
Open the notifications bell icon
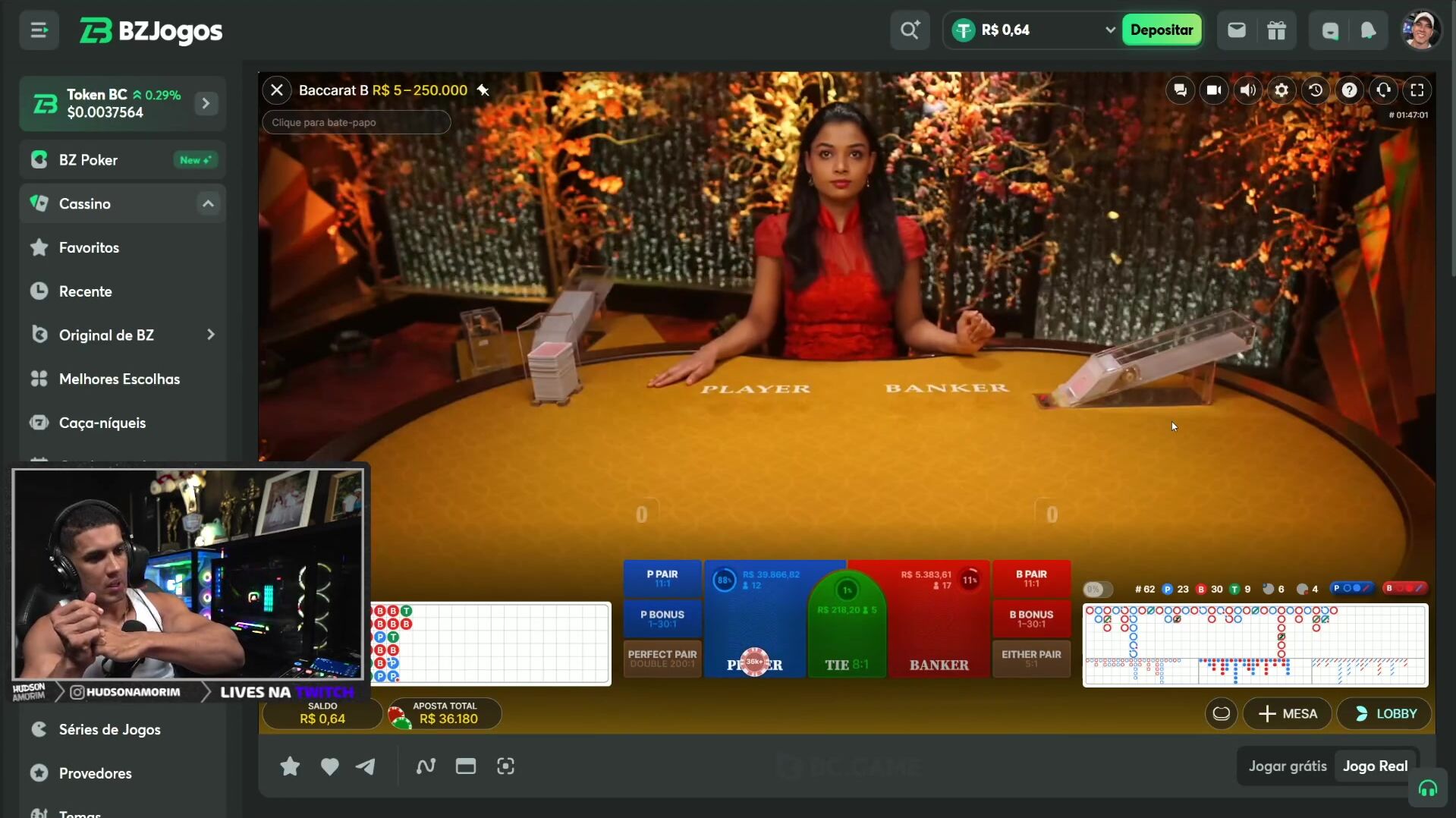[1368, 30]
